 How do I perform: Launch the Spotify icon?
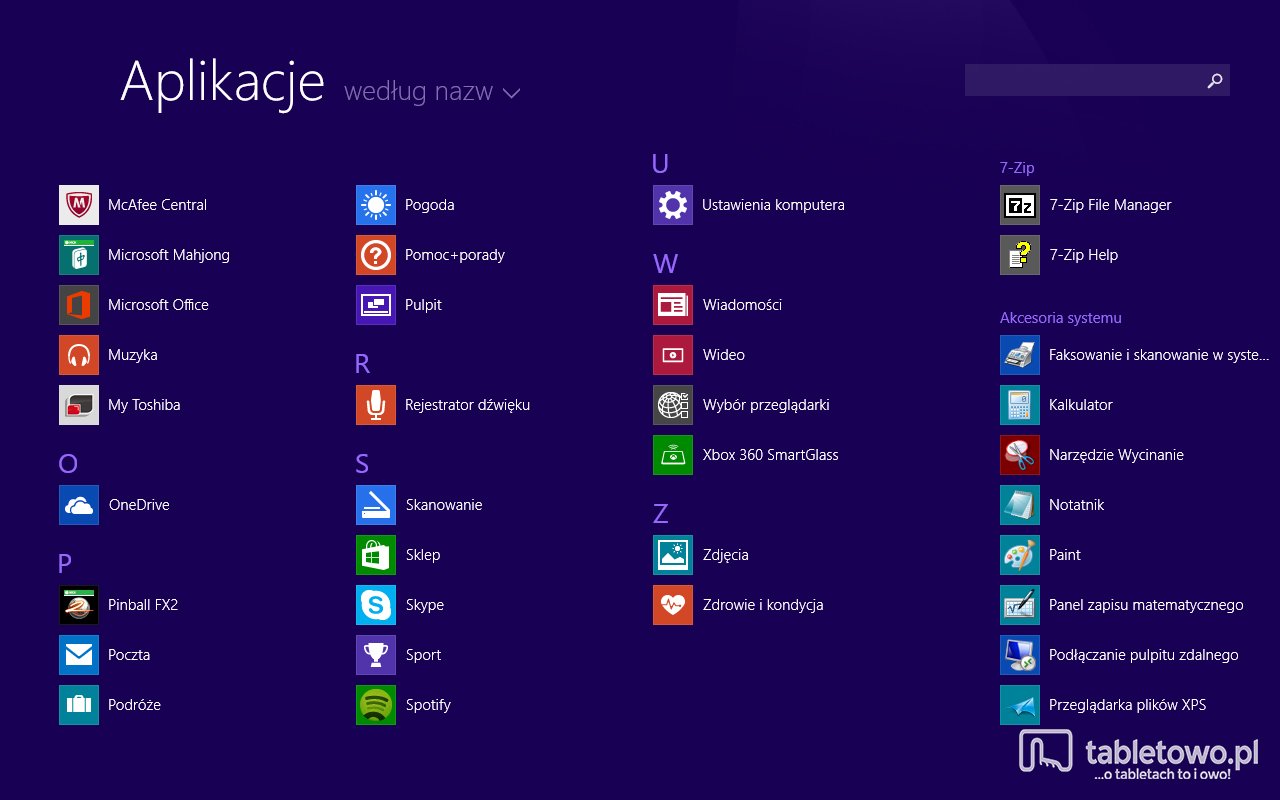[376, 705]
